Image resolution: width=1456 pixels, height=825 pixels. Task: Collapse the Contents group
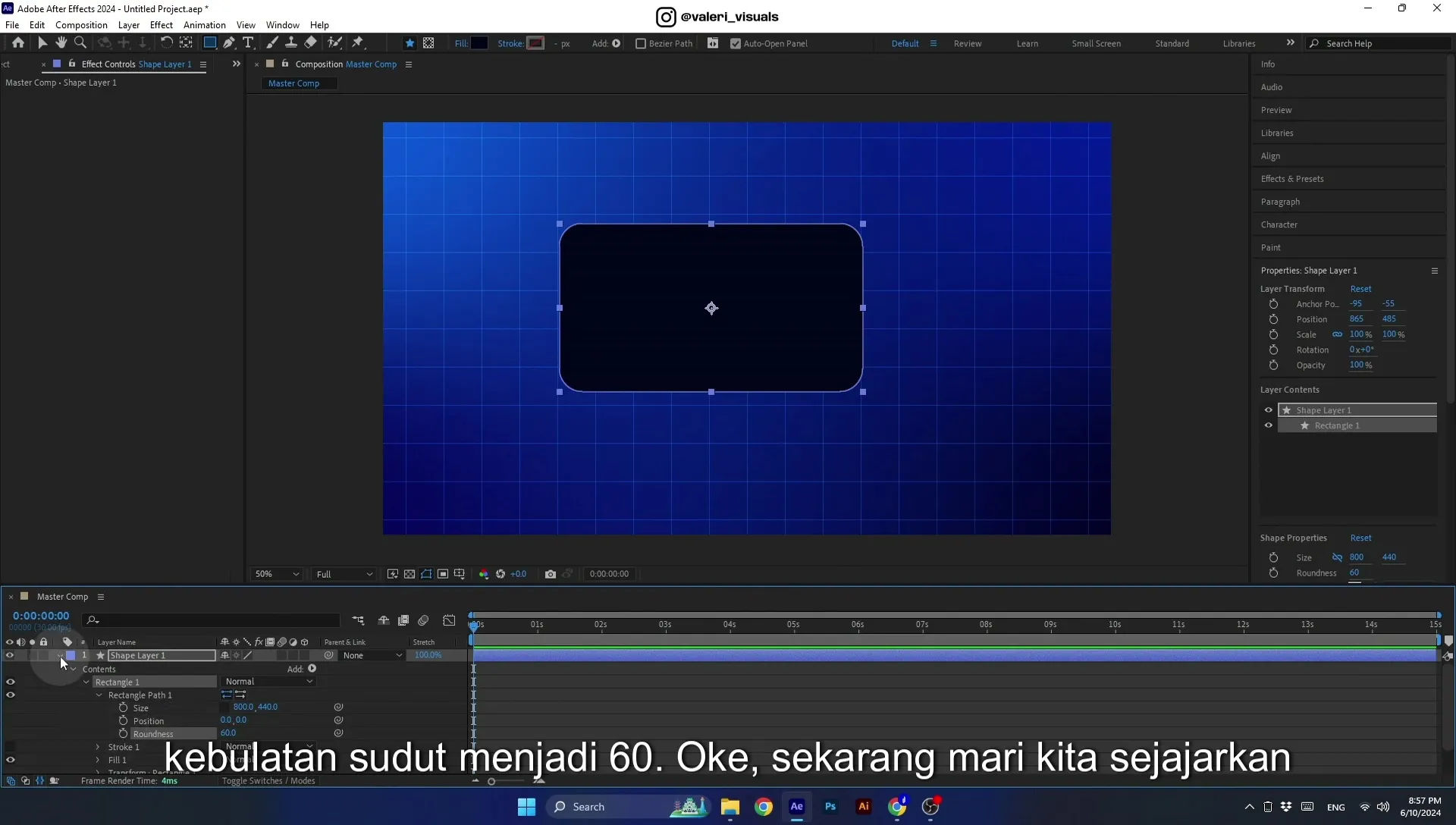tap(73, 669)
